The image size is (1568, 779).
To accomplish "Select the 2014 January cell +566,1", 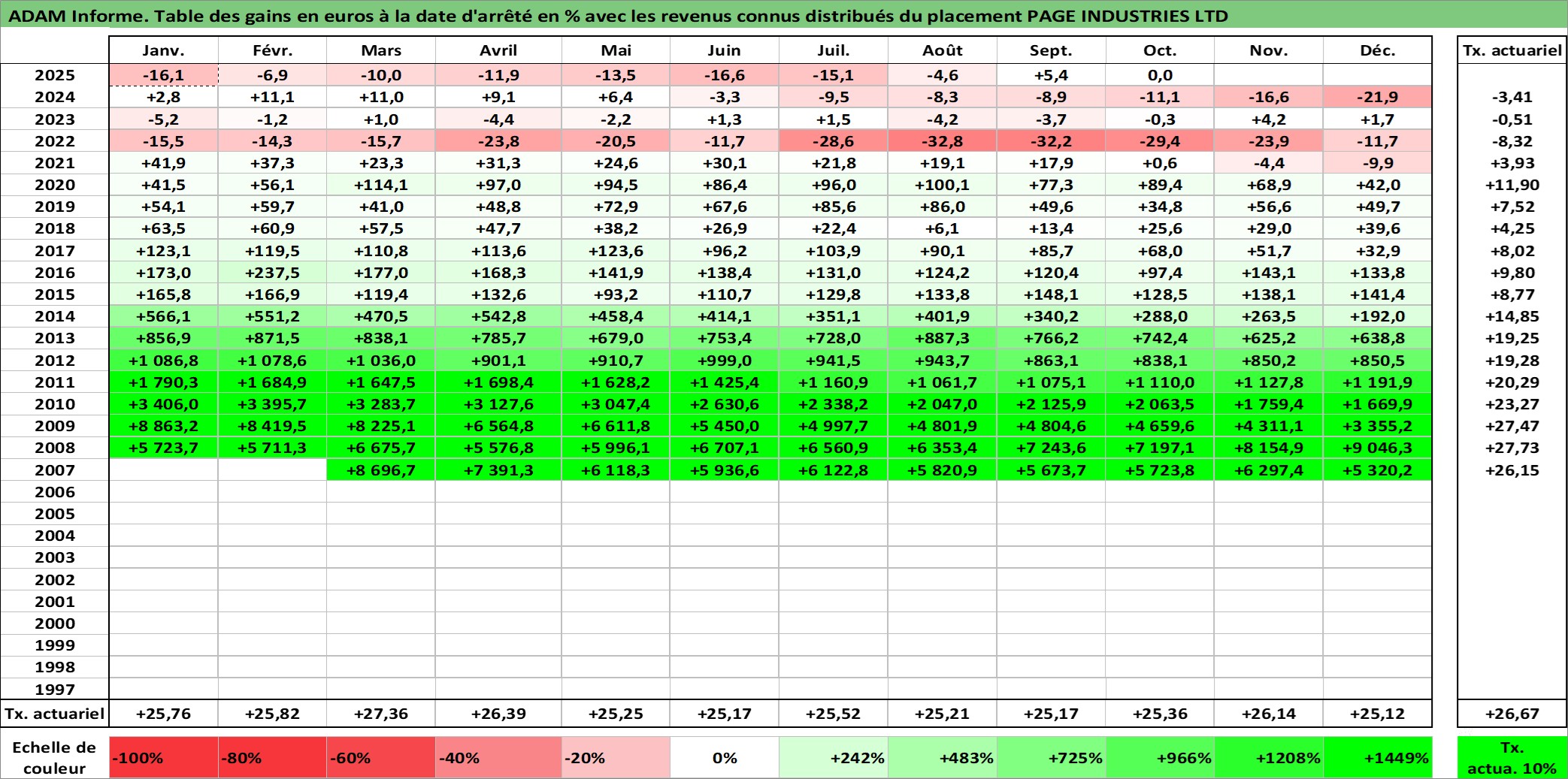I will pos(163,316).
